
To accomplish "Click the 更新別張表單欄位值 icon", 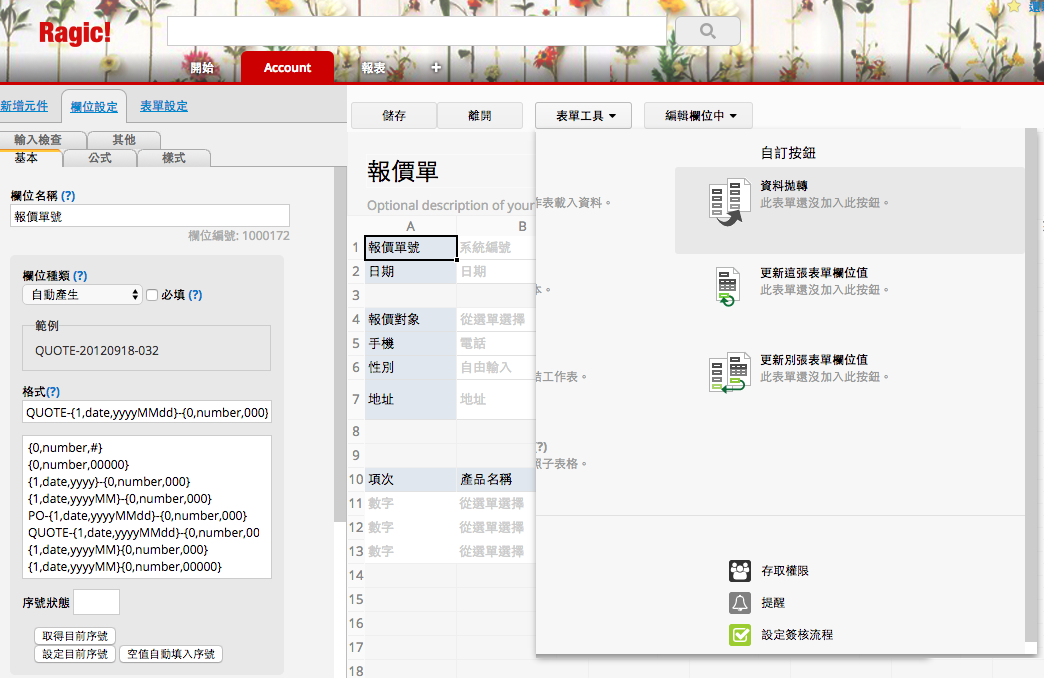I will pyautogui.click(x=729, y=374).
